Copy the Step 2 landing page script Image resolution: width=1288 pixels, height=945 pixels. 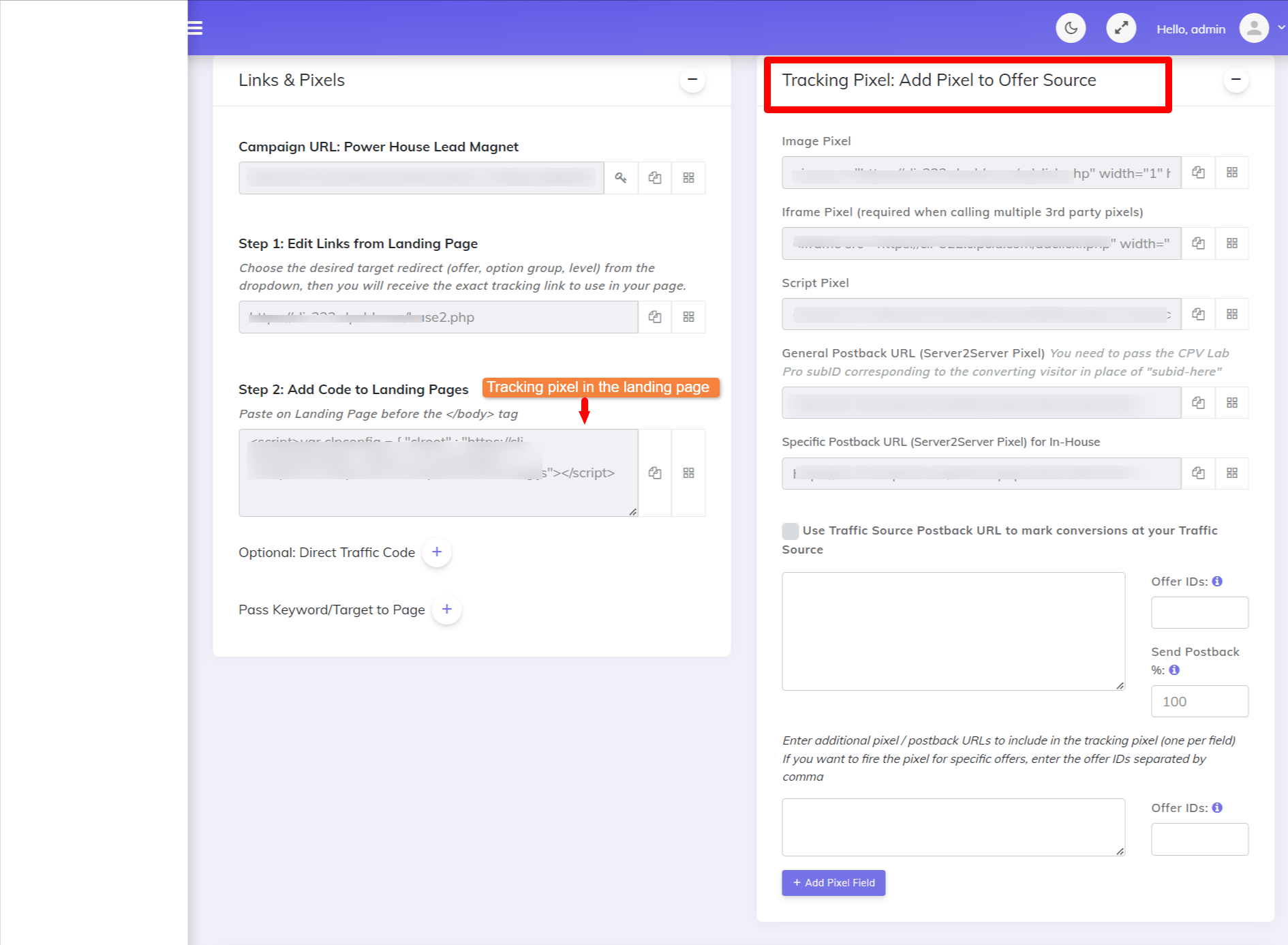(x=654, y=472)
